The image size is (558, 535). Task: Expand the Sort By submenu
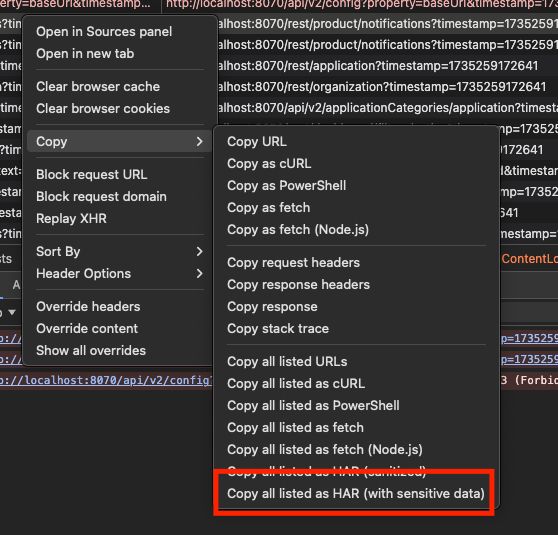click(120, 252)
